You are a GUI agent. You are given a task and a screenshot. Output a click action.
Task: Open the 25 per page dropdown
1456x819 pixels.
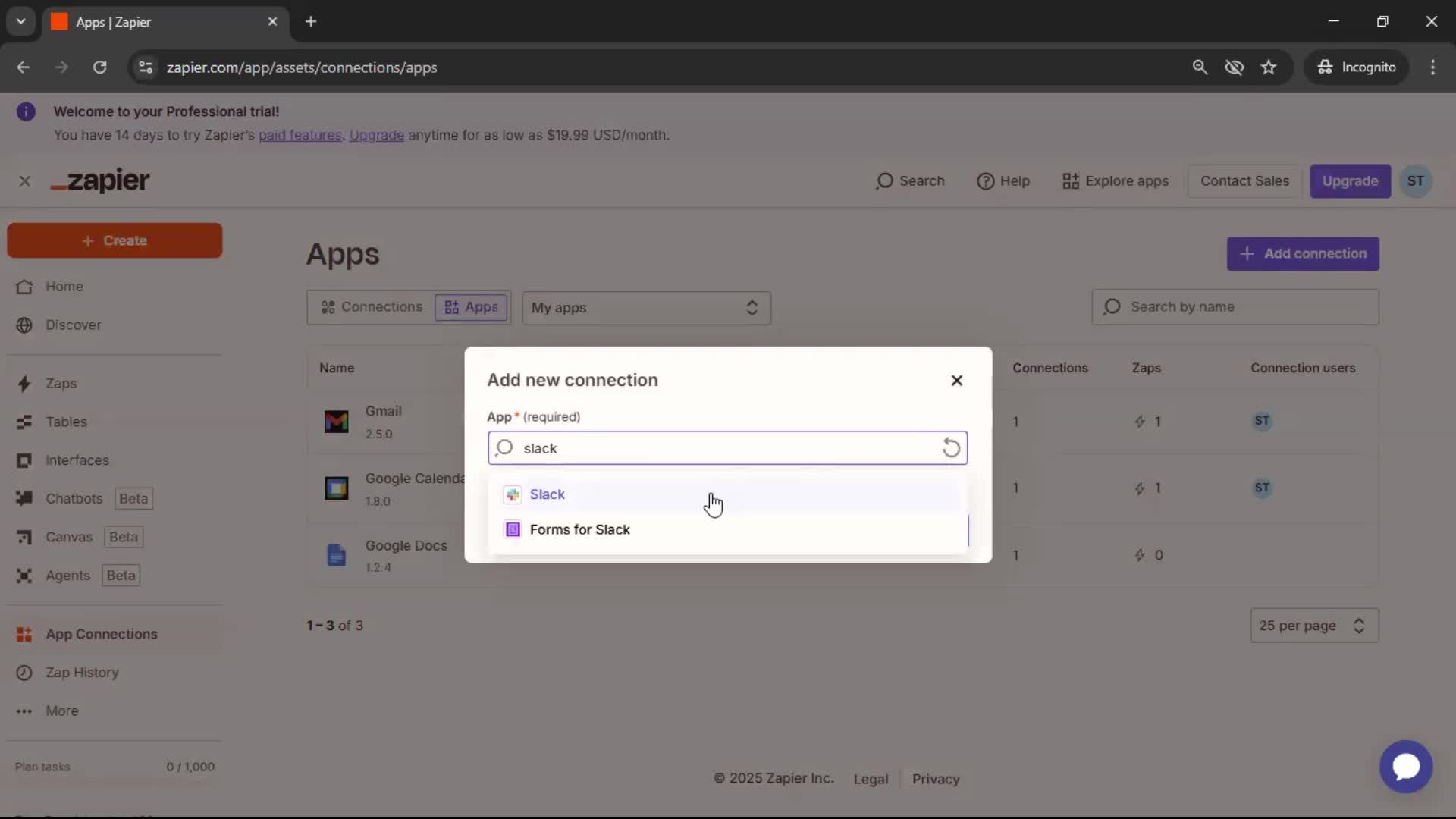click(x=1313, y=626)
